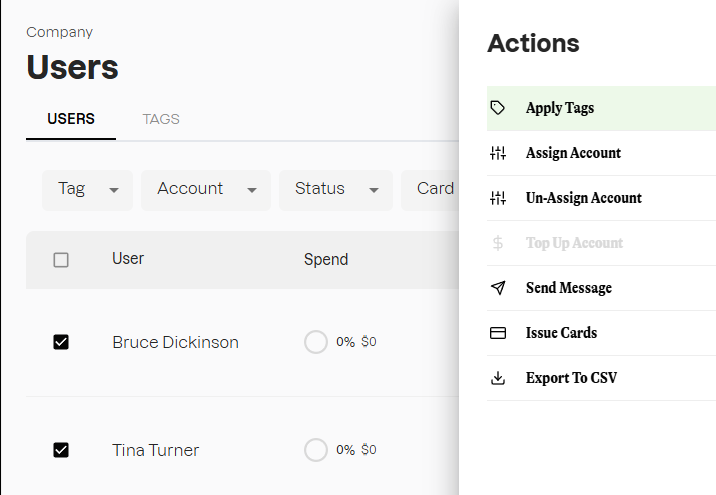716x495 pixels.
Task: Expand the Account filter dropdown
Action: 206,189
